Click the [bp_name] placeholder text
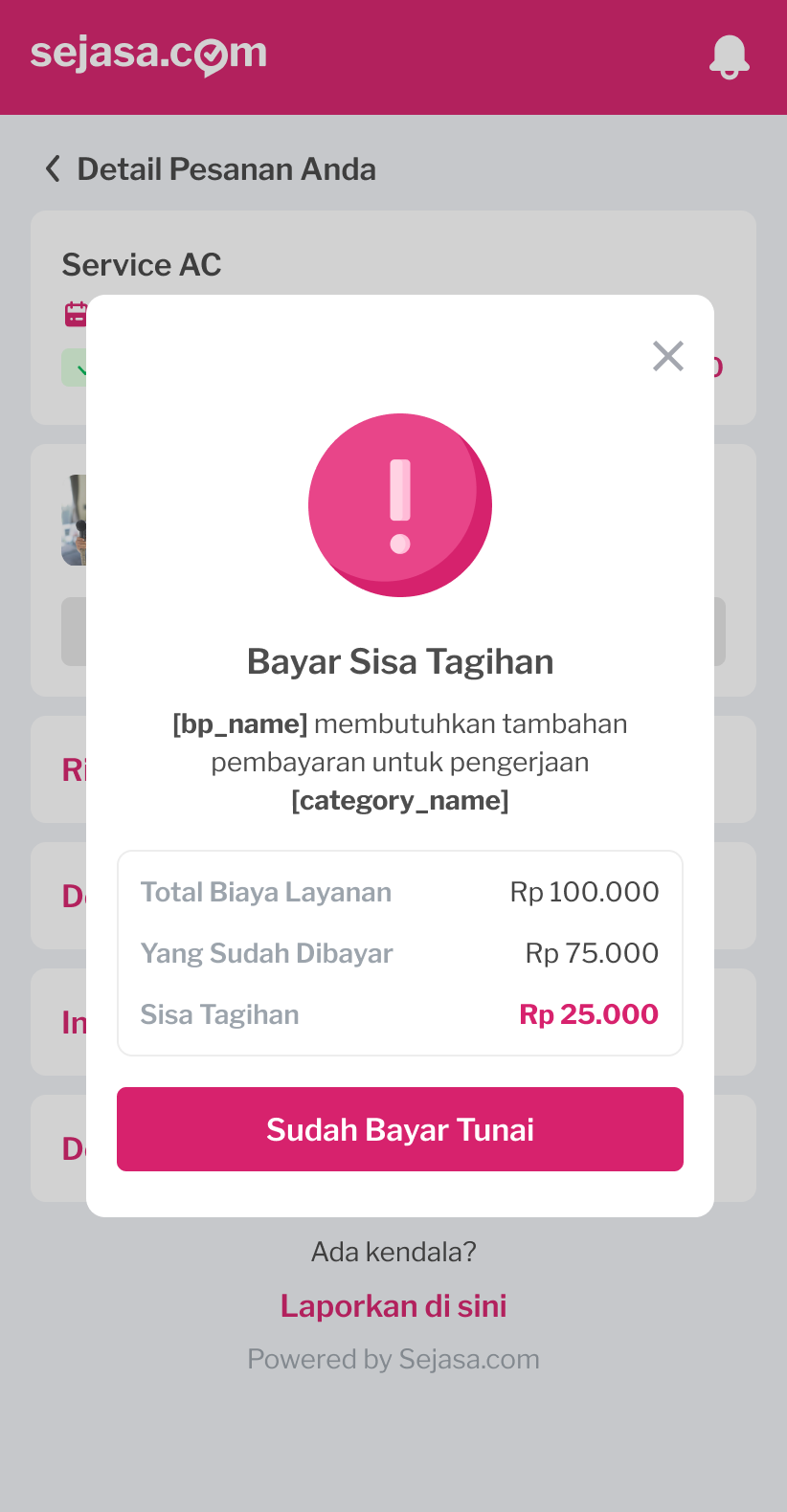The width and height of the screenshot is (787, 1512). 240,724
